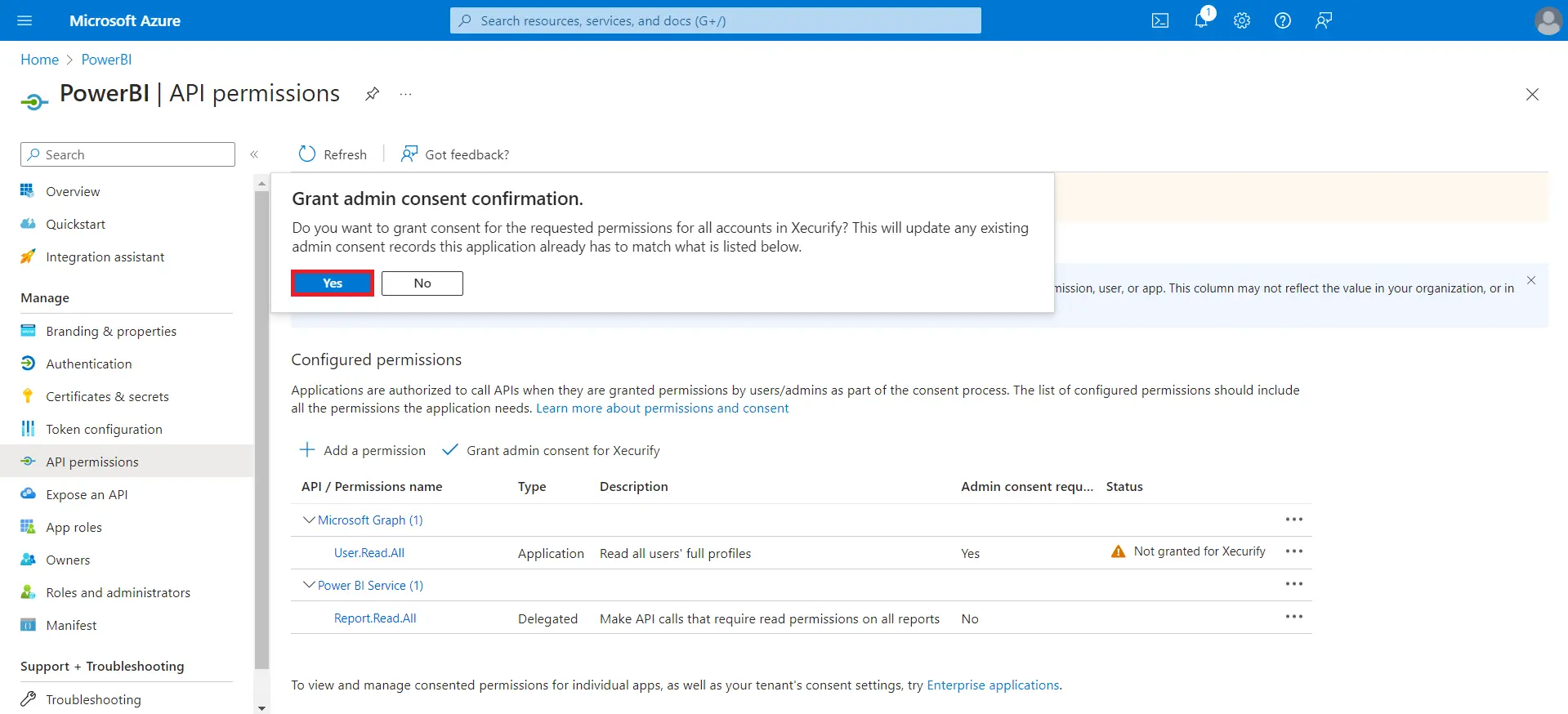Open the Report.Read.All permission

pyautogui.click(x=375, y=618)
